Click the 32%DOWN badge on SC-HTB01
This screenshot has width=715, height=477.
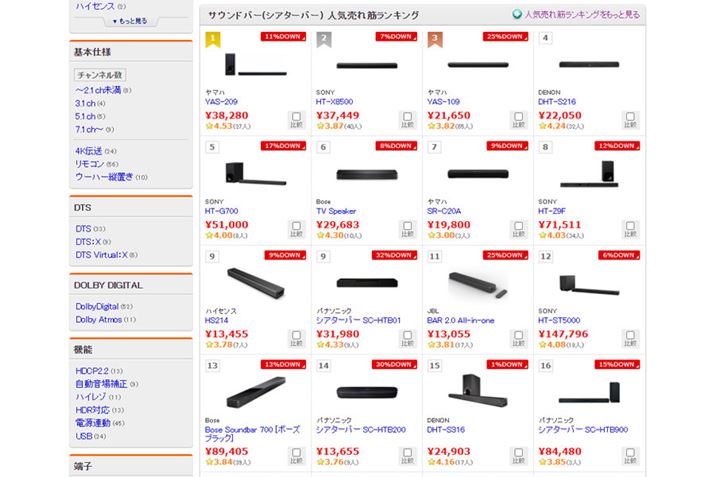(394, 254)
